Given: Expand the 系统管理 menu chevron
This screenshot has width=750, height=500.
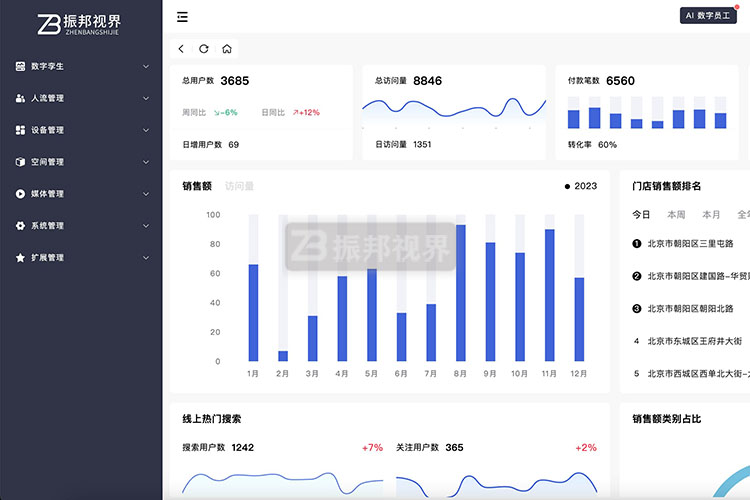Looking at the screenshot, I should tap(146, 226).
